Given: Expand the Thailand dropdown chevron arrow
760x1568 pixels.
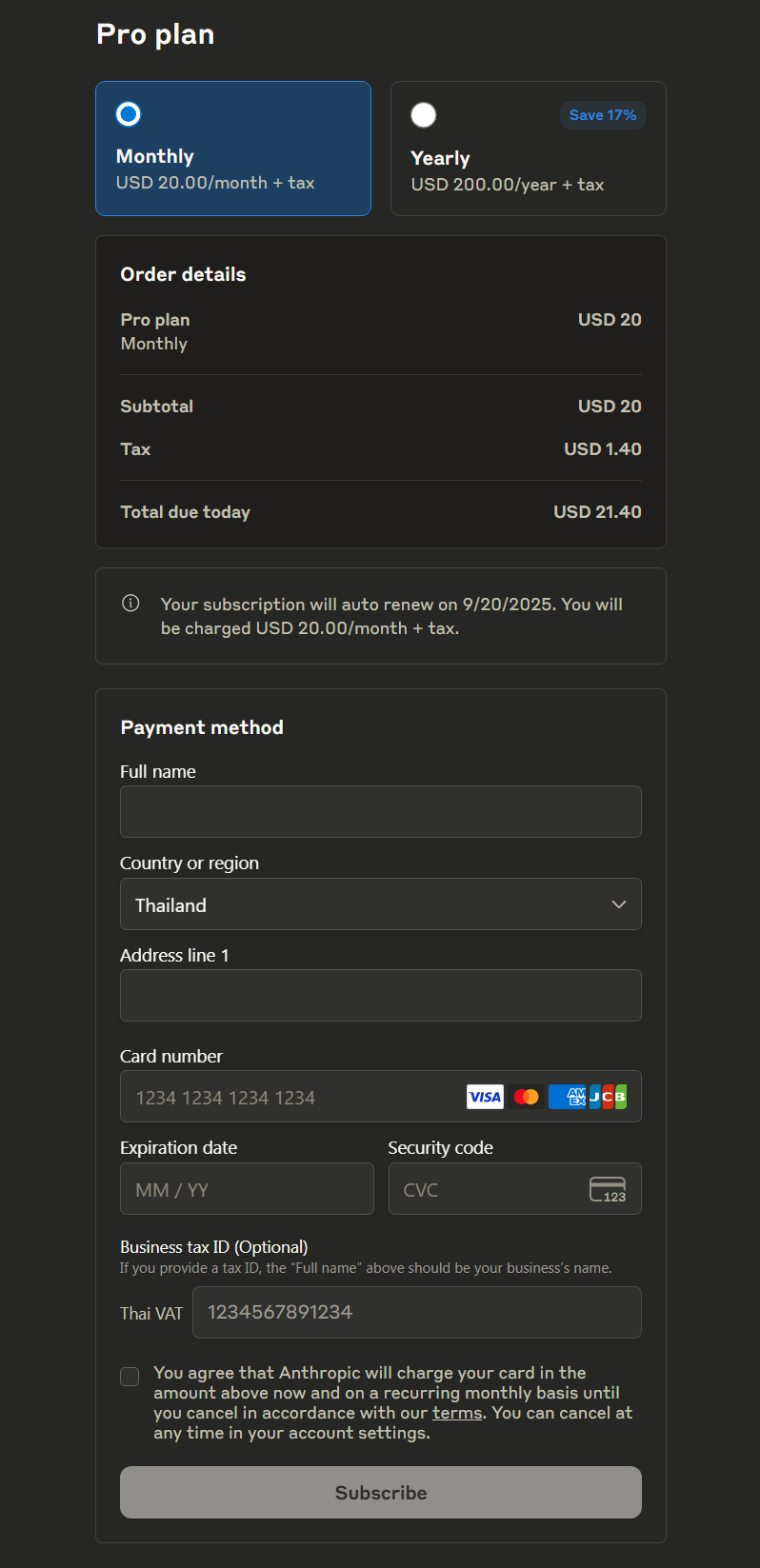Looking at the screenshot, I should pyautogui.click(x=619, y=904).
